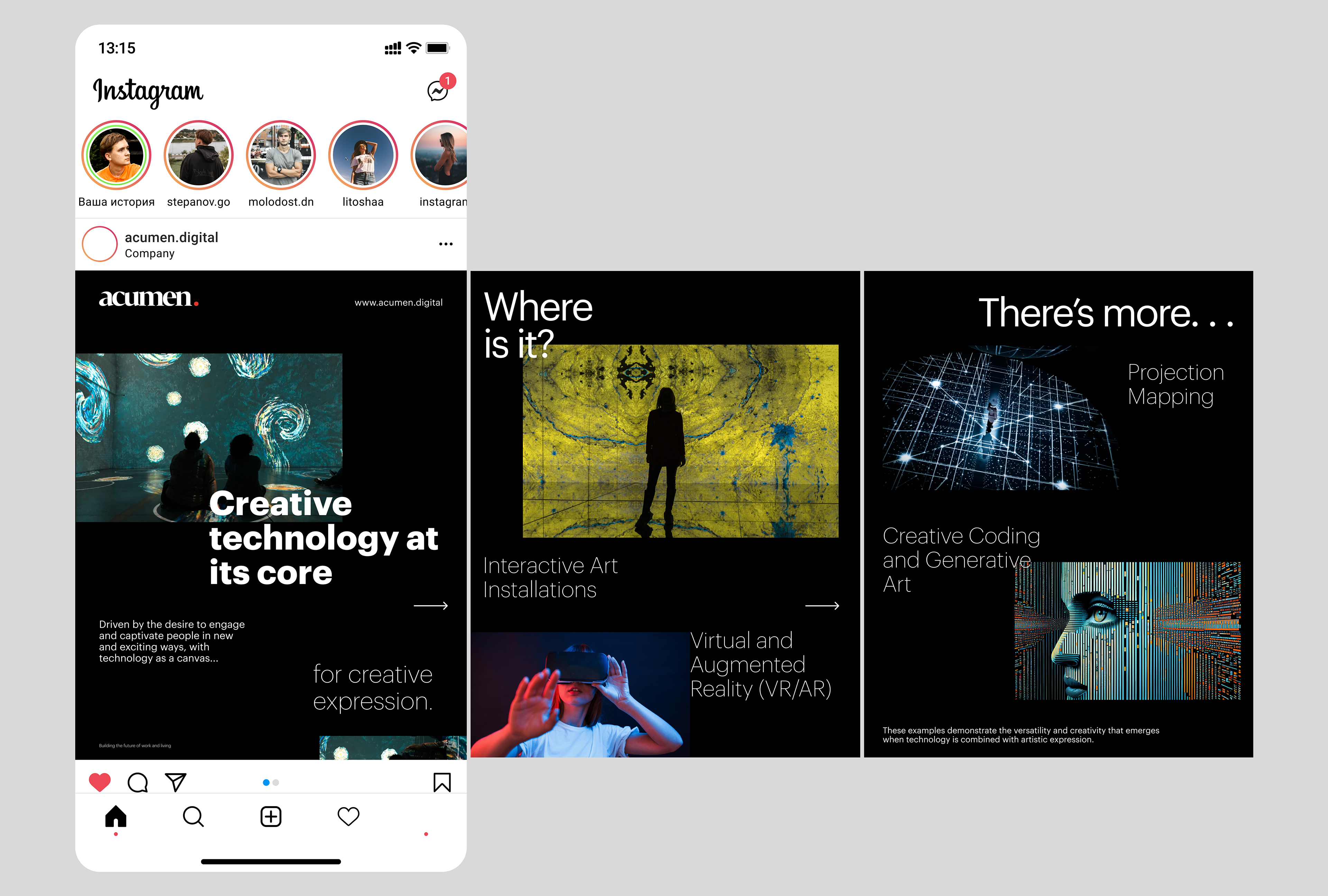
Task: Click the cellular signal icon
Action: 393,48
